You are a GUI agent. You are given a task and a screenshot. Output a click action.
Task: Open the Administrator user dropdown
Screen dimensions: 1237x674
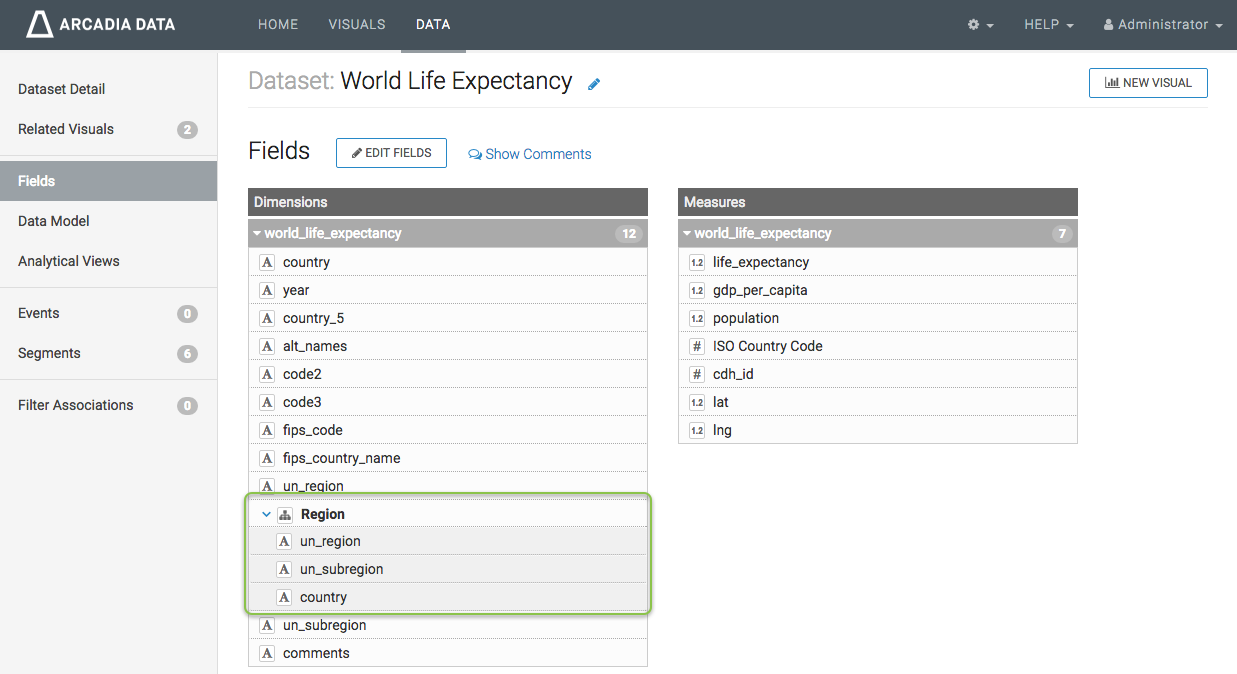point(1163,25)
